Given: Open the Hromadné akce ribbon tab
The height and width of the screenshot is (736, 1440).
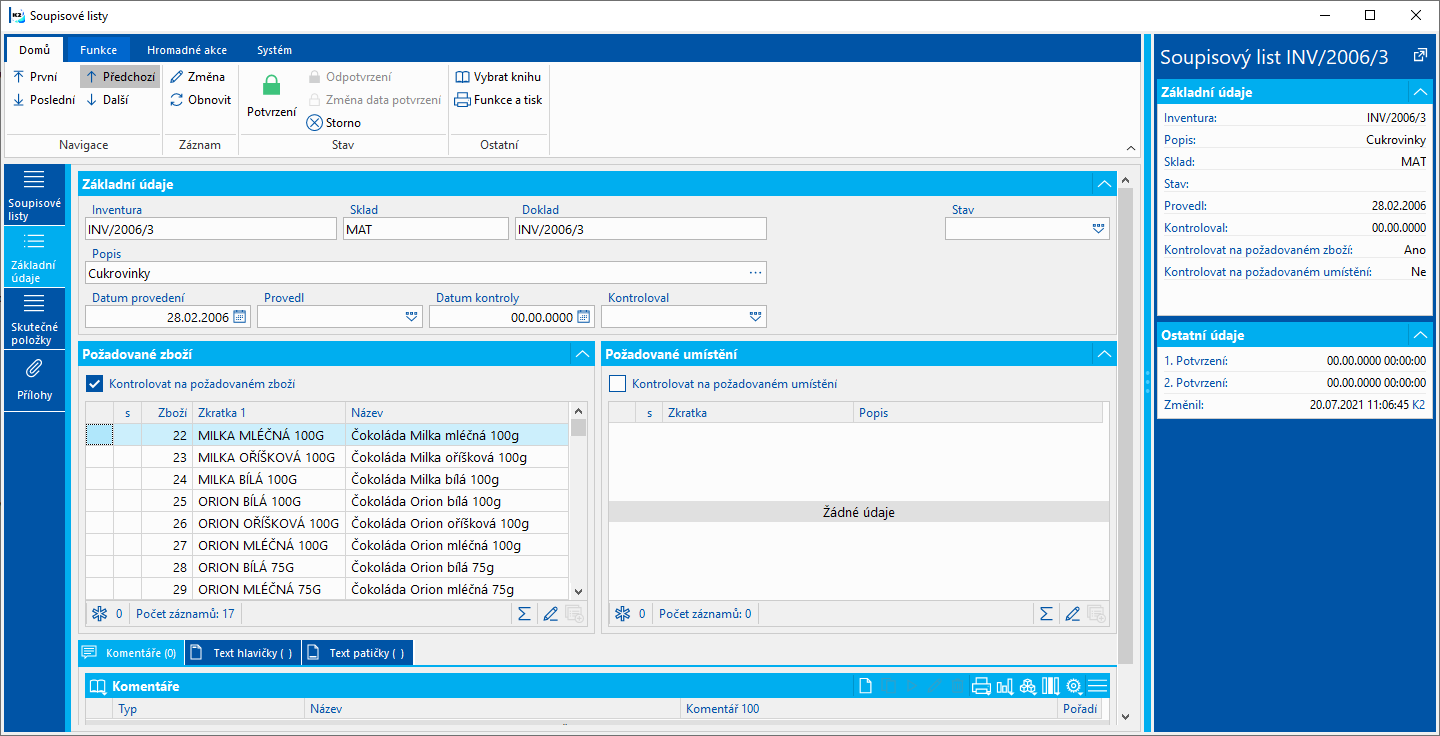Looking at the screenshot, I should (x=187, y=50).
